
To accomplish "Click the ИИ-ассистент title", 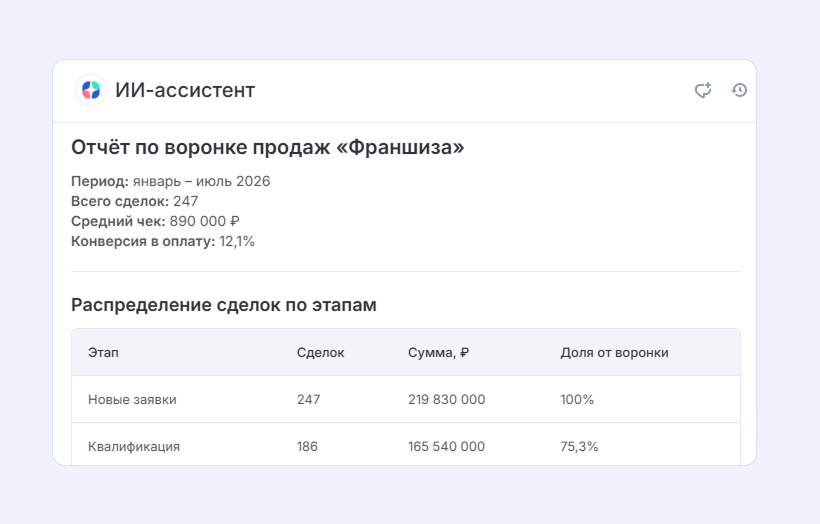I will 185,90.
